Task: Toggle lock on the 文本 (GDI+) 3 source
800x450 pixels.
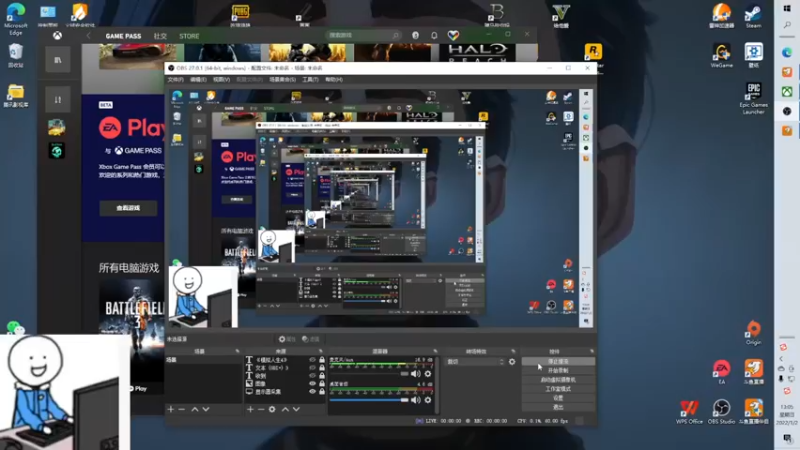Action: click(x=322, y=367)
